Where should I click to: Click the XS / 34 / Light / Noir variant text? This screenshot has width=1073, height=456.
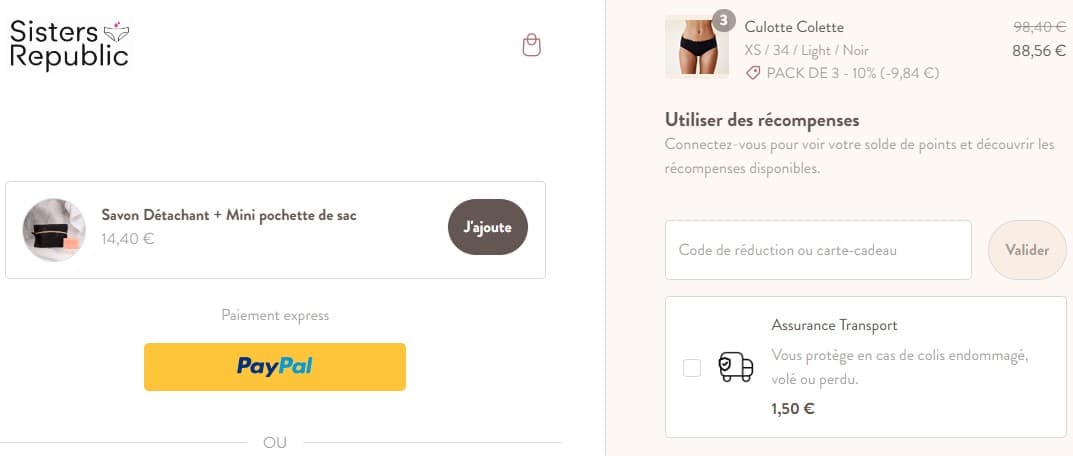pos(806,50)
